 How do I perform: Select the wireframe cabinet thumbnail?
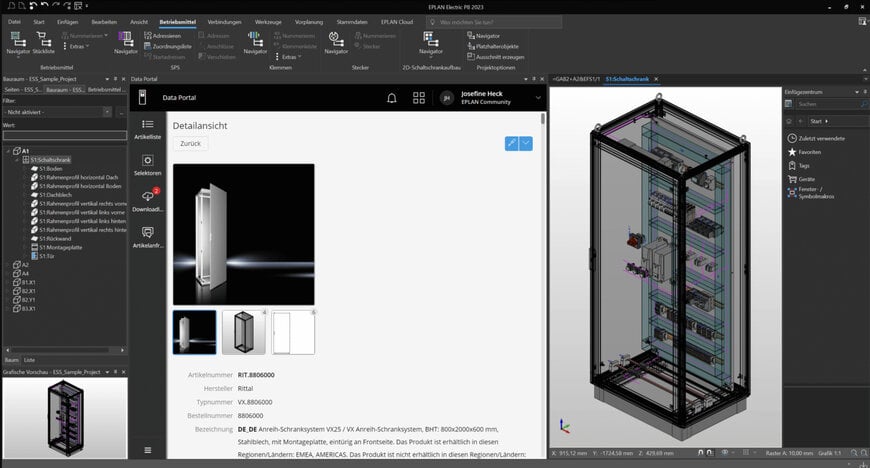pyautogui.click(x=244, y=332)
